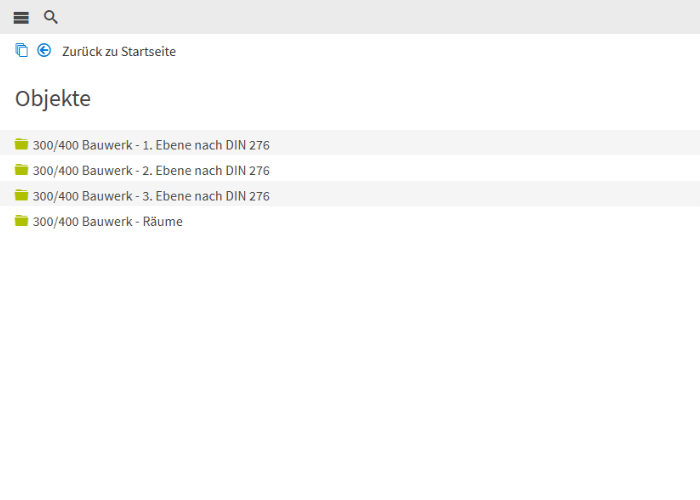This screenshot has width=700, height=500.
Task: Click folder icon of 2. Ebene entry
Action: click(x=21, y=169)
